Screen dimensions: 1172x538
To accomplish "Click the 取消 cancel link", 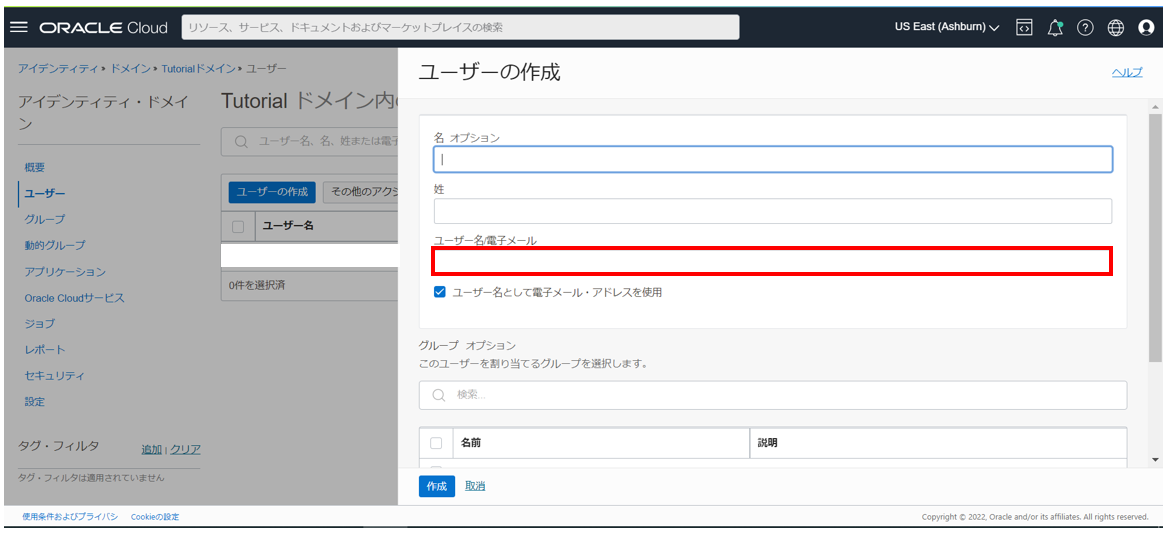I will click(x=475, y=486).
